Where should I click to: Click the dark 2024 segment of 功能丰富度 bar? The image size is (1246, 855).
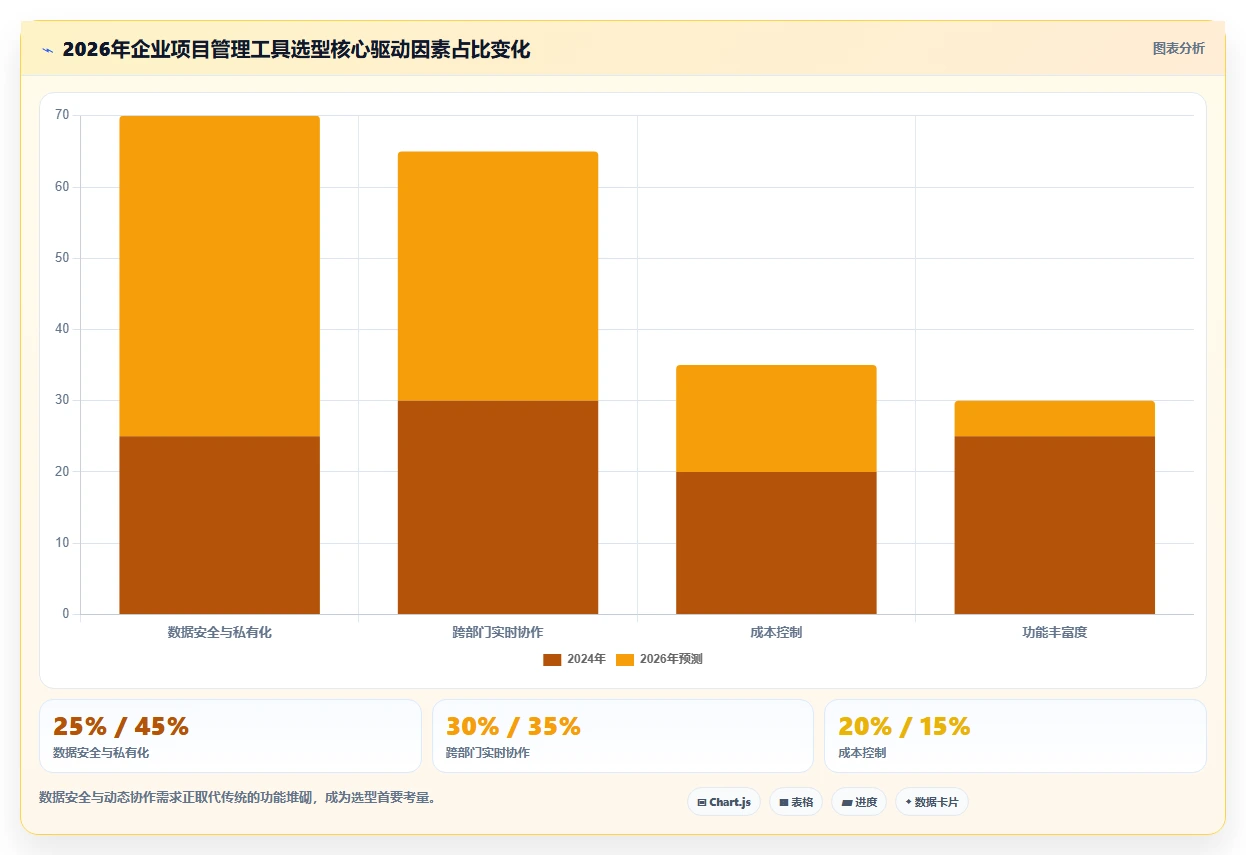pyautogui.click(x=1054, y=525)
